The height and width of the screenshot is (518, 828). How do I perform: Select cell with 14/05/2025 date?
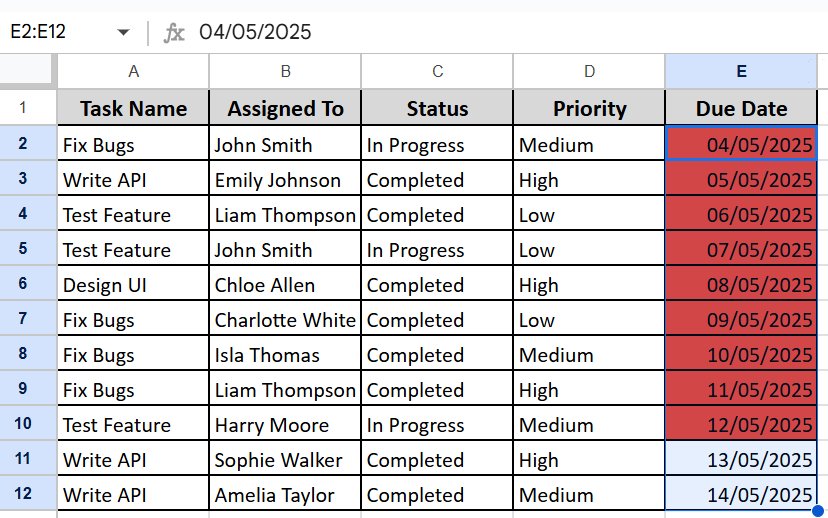click(741, 495)
